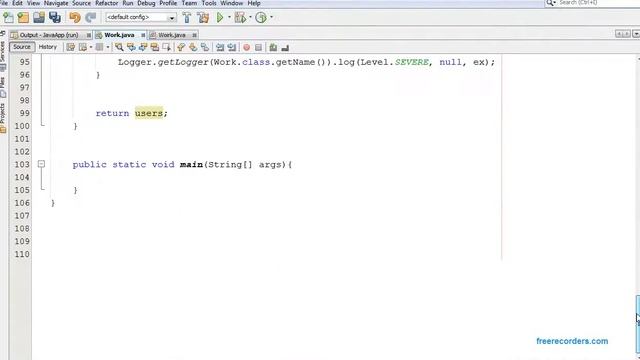Image resolution: width=640 pixels, height=360 pixels.
Task: Click the Redo icon
Action: click(91, 18)
